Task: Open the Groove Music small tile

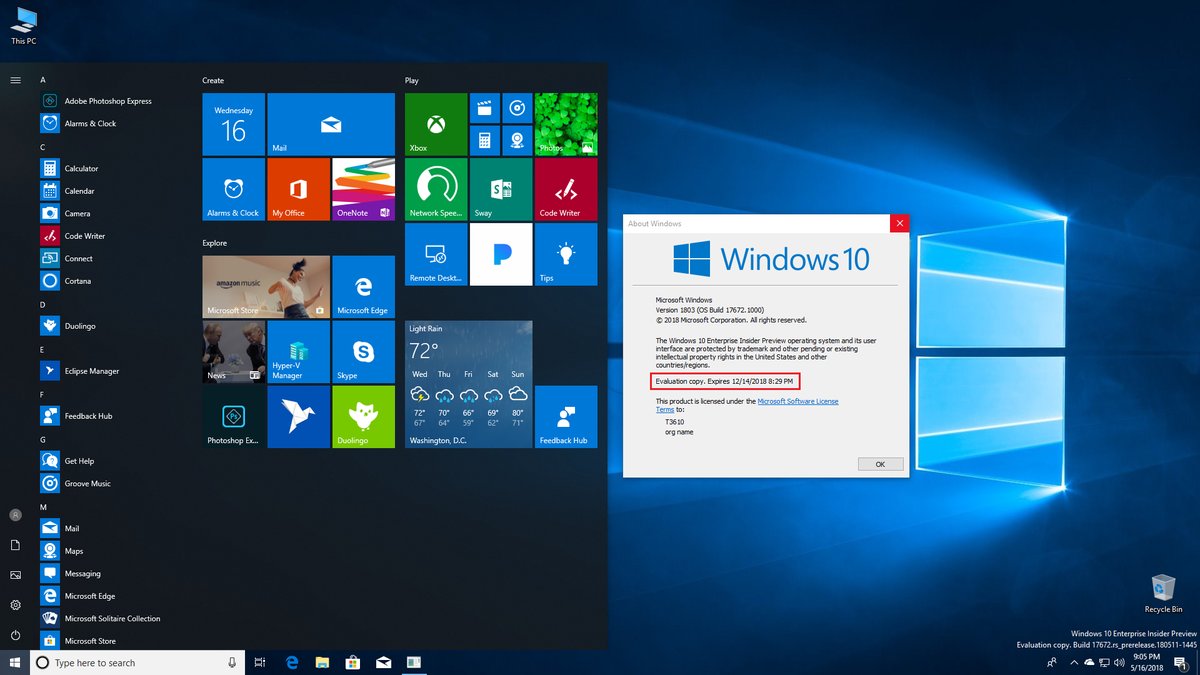Action: click(517, 108)
